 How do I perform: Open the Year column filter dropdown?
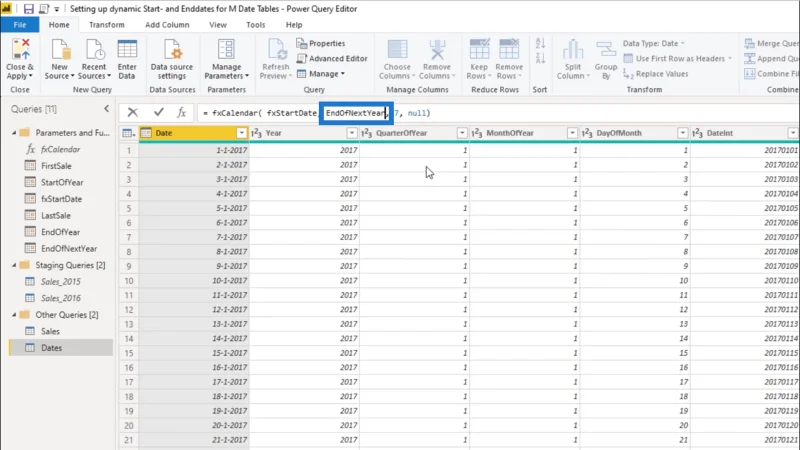(x=352, y=133)
